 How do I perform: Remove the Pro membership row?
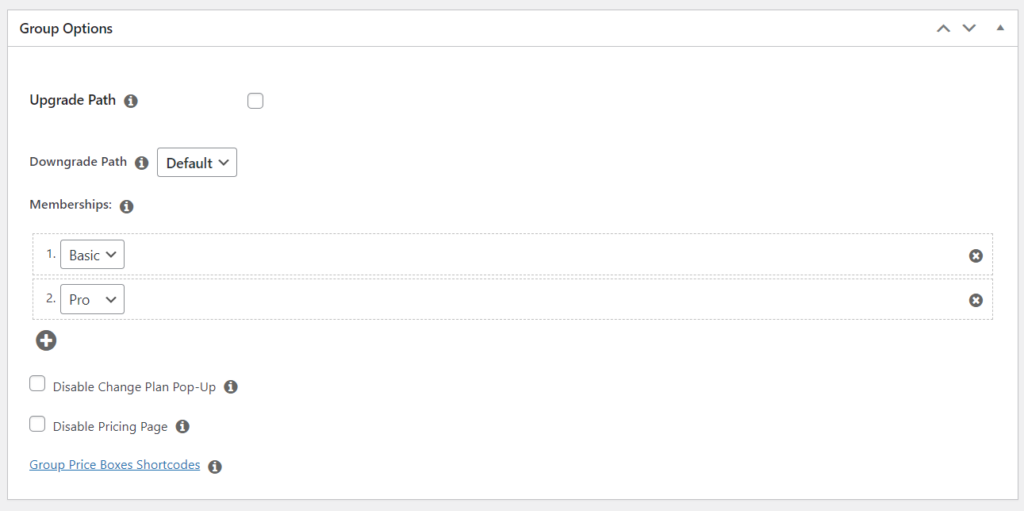click(976, 300)
